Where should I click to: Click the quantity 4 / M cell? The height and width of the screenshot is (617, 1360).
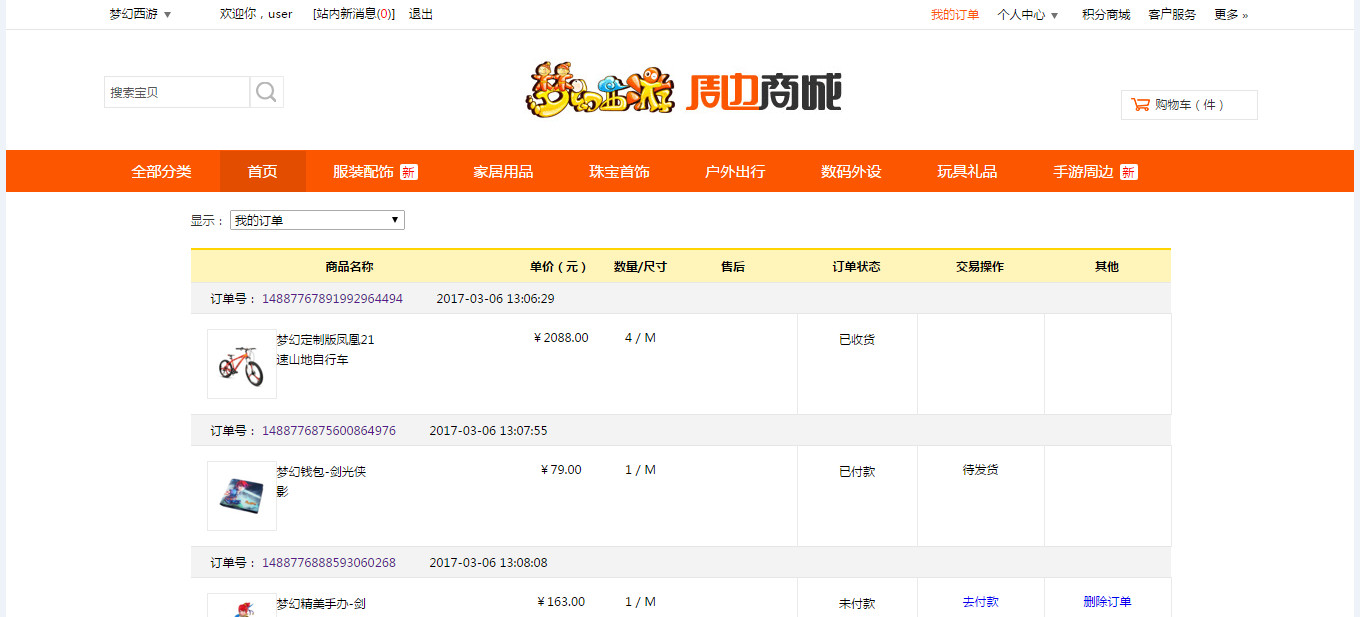coord(640,338)
